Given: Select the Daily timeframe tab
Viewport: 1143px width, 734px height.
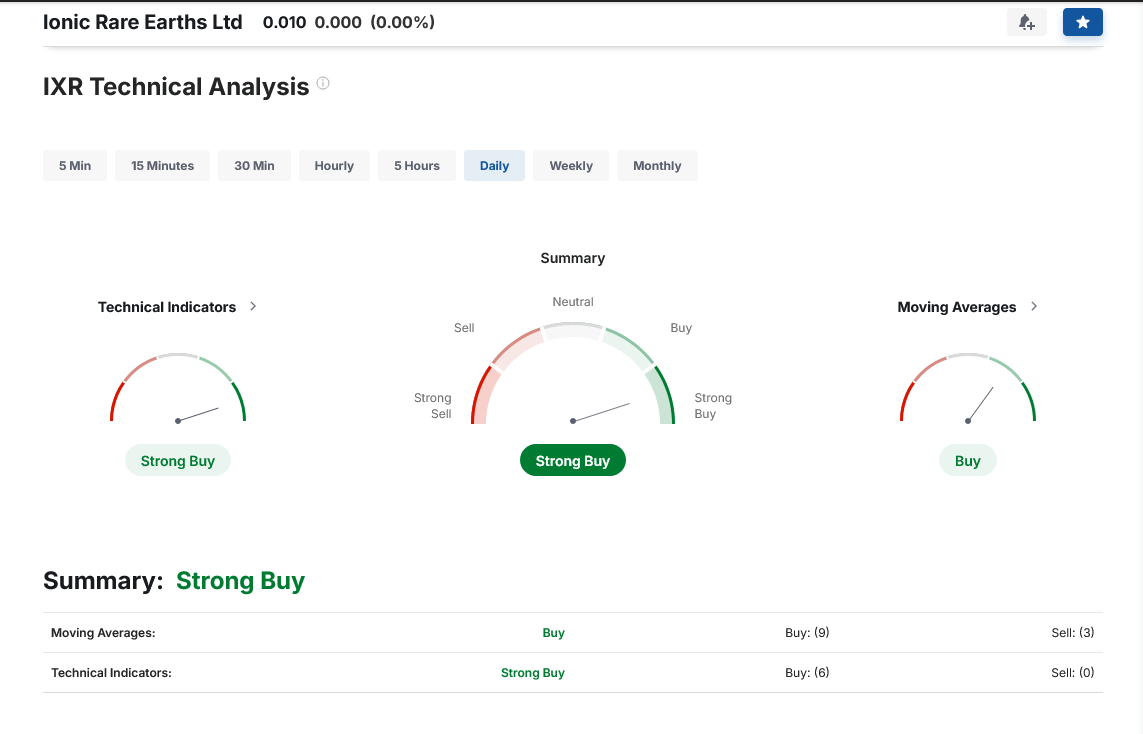Looking at the screenshot, I should 494,165.
